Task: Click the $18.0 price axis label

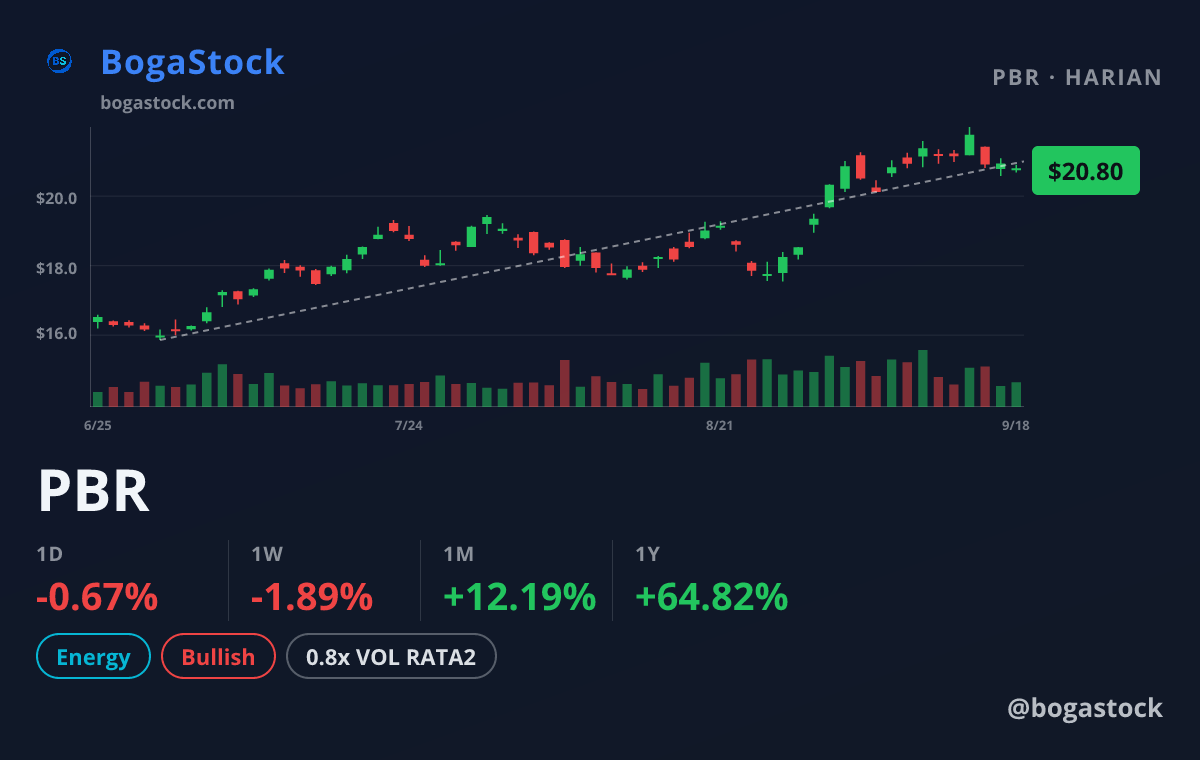Action: point(59,267)
